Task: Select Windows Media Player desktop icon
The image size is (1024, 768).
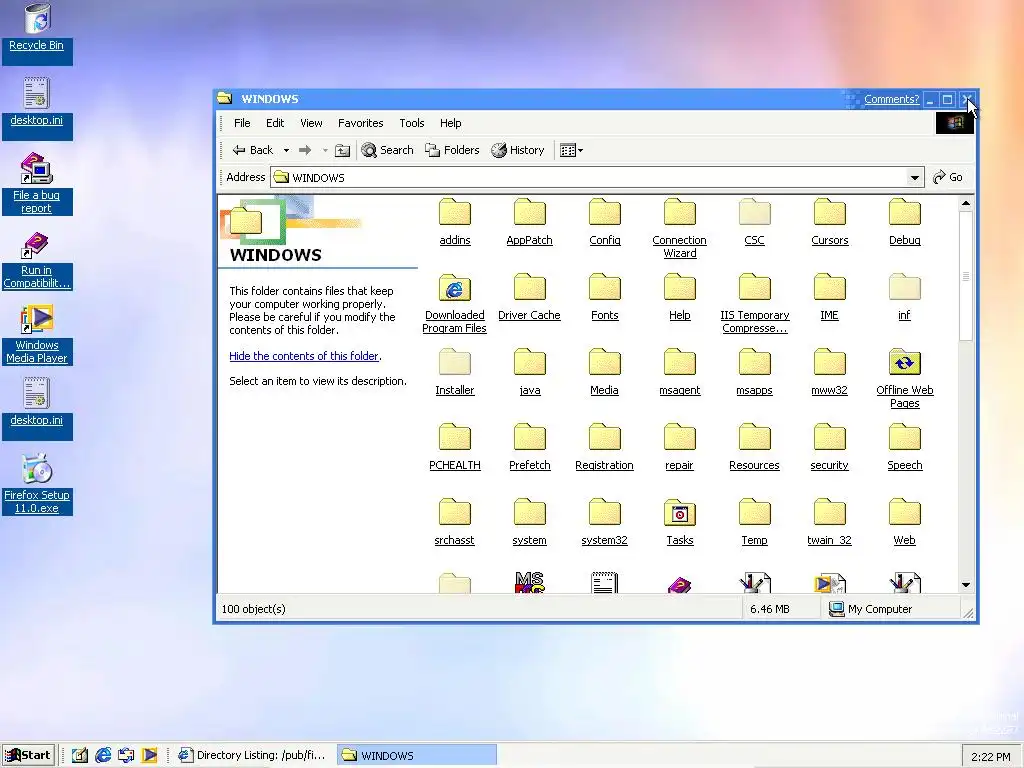Action: (37, 334)
